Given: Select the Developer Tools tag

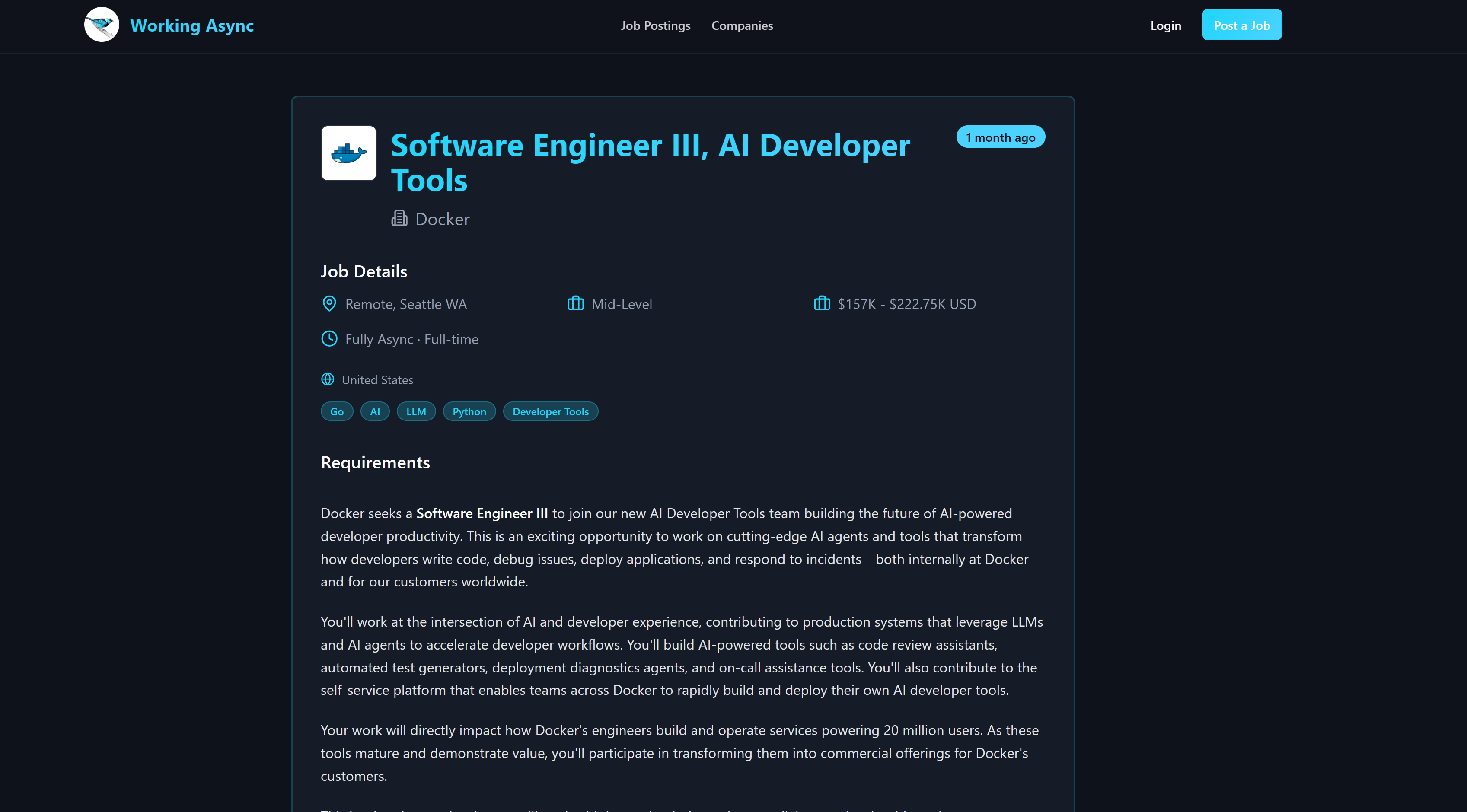Looking at the screenshot, I should coord(551,412).
